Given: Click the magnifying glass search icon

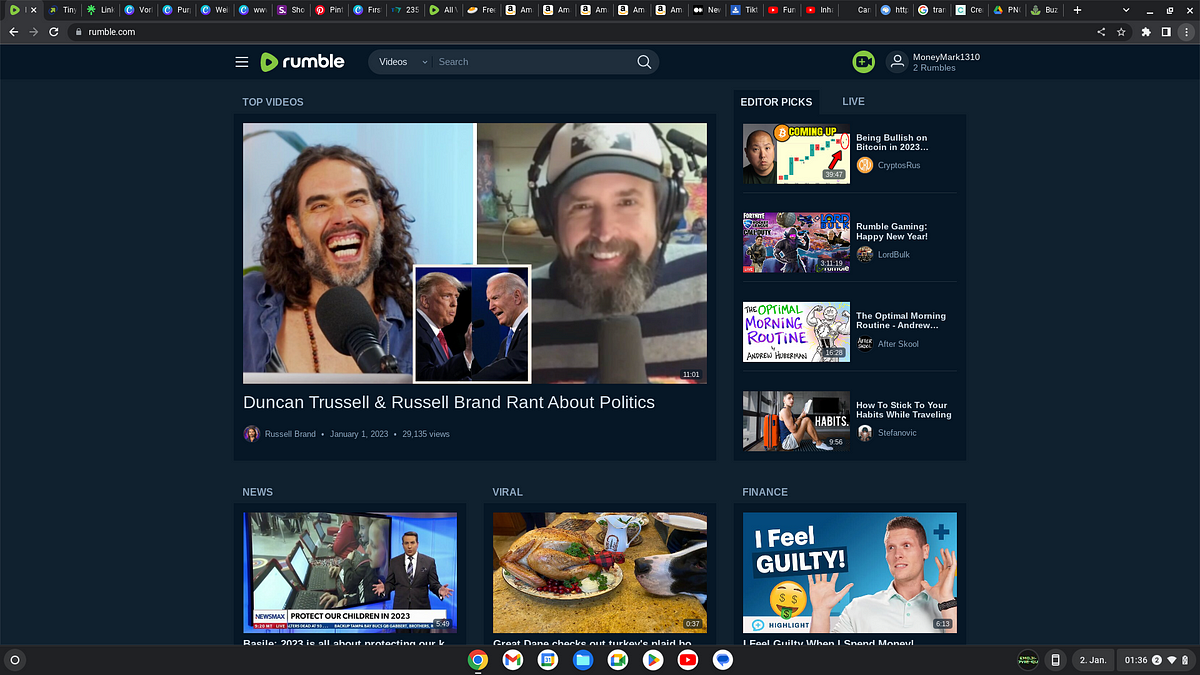Looking at the screenshot, I should pos(645,62).
